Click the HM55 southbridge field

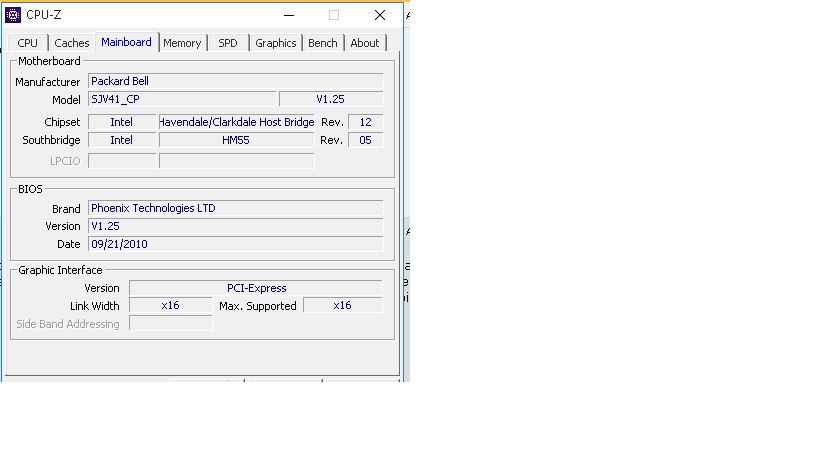[237, 140]
